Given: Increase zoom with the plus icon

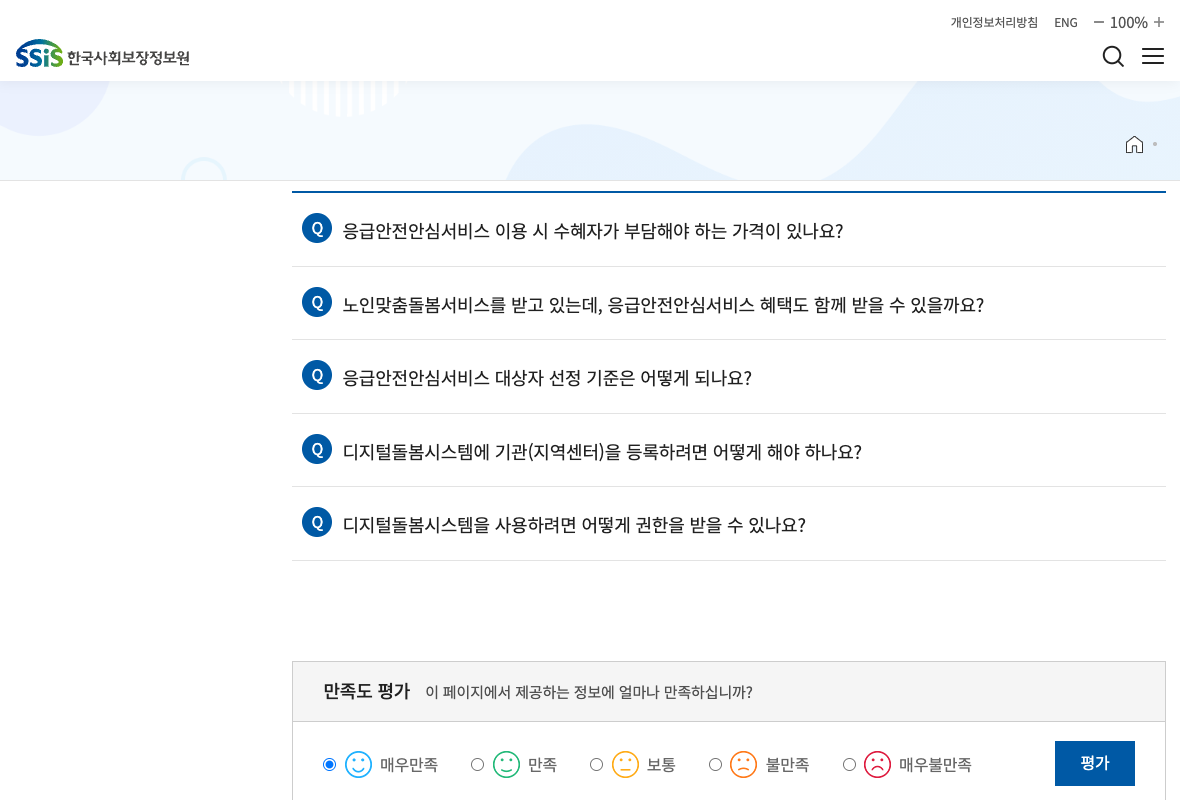Looking at the screenshot, I should (1159, 23).
